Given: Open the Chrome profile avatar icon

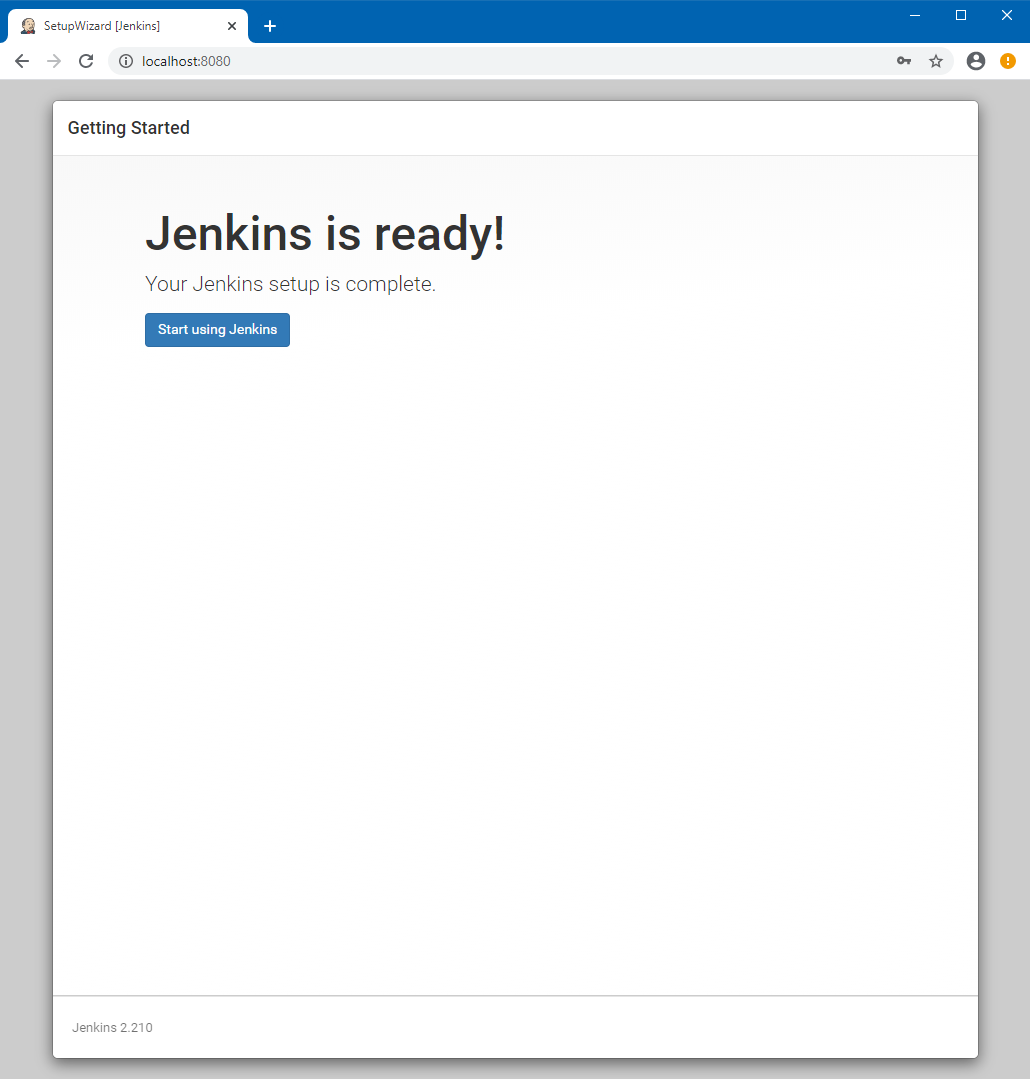Looking at the screenshot, I should 976,61.
